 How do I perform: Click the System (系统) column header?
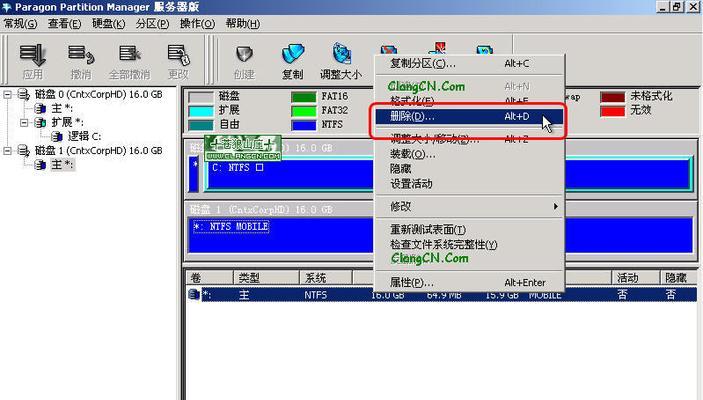325,278
